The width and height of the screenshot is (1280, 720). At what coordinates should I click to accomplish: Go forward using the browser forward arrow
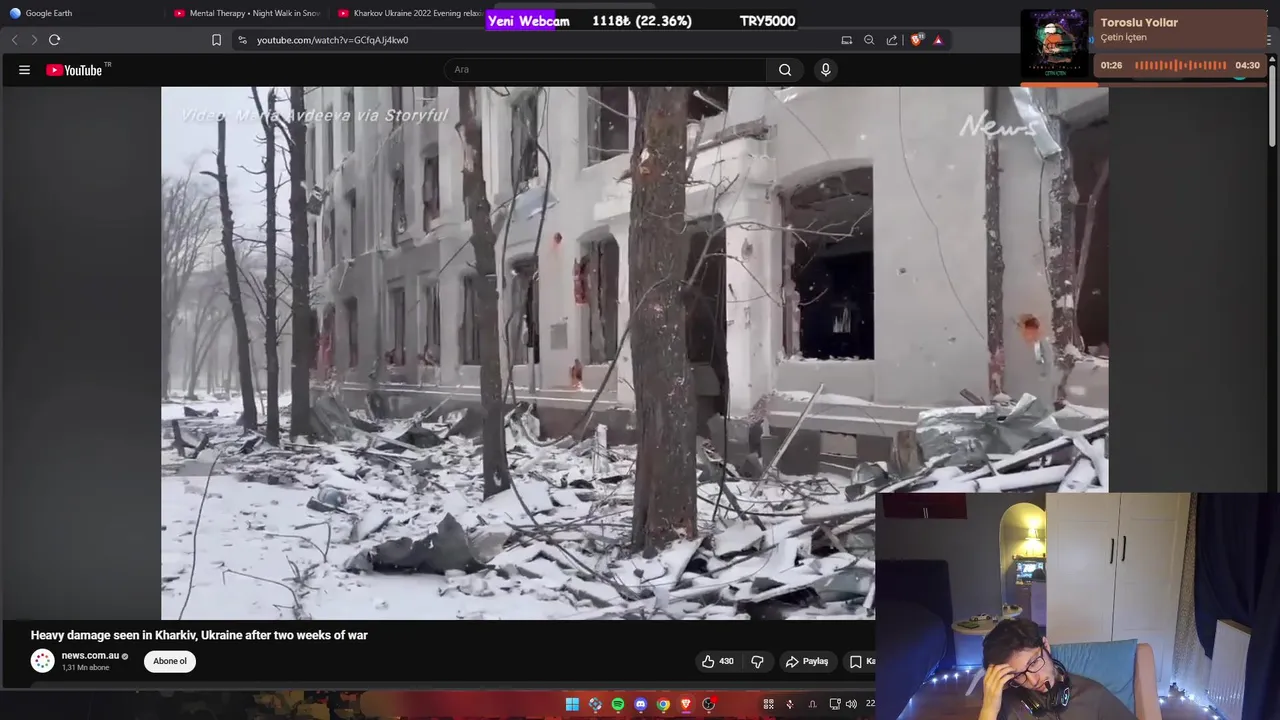[33, 40]
